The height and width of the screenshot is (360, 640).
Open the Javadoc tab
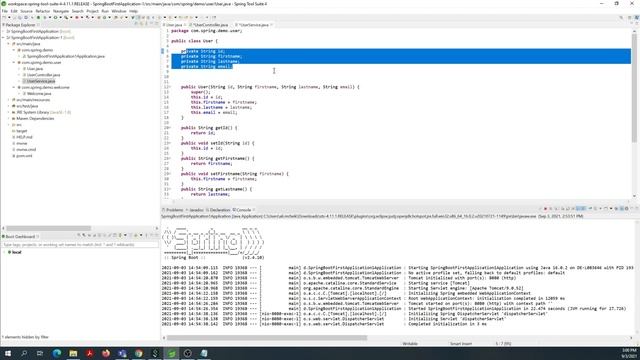[x=196, y=210]
